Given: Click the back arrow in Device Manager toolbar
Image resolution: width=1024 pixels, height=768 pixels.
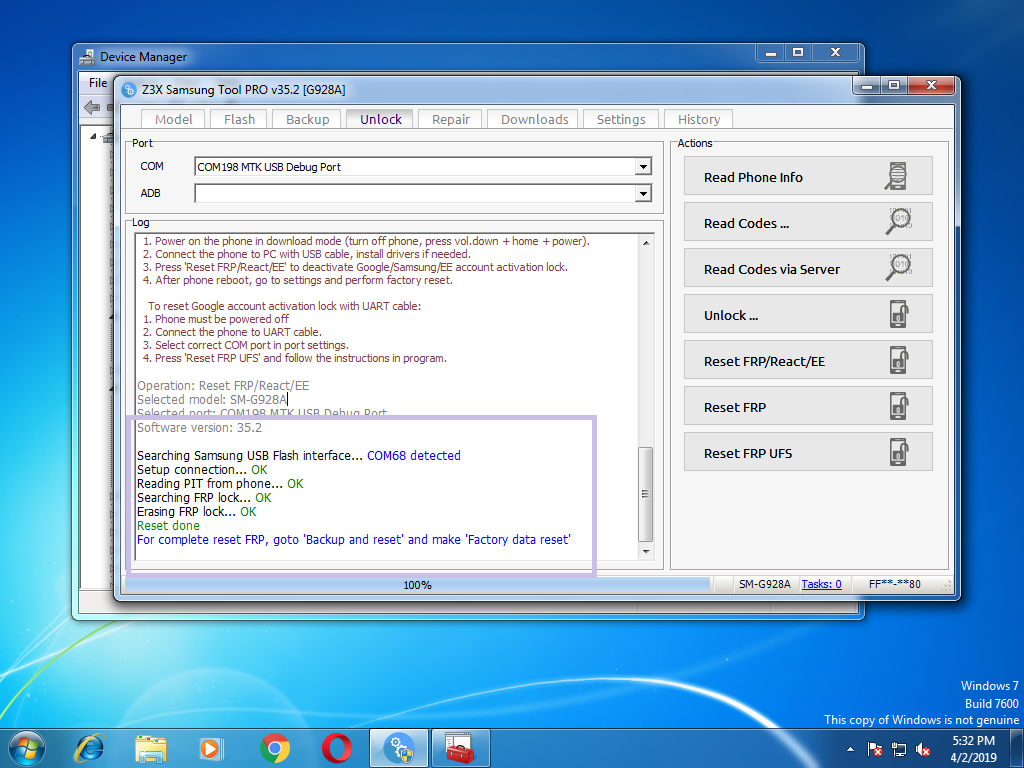Looking at the screenshot, I should pyautogui.click(x=92, y=106).
